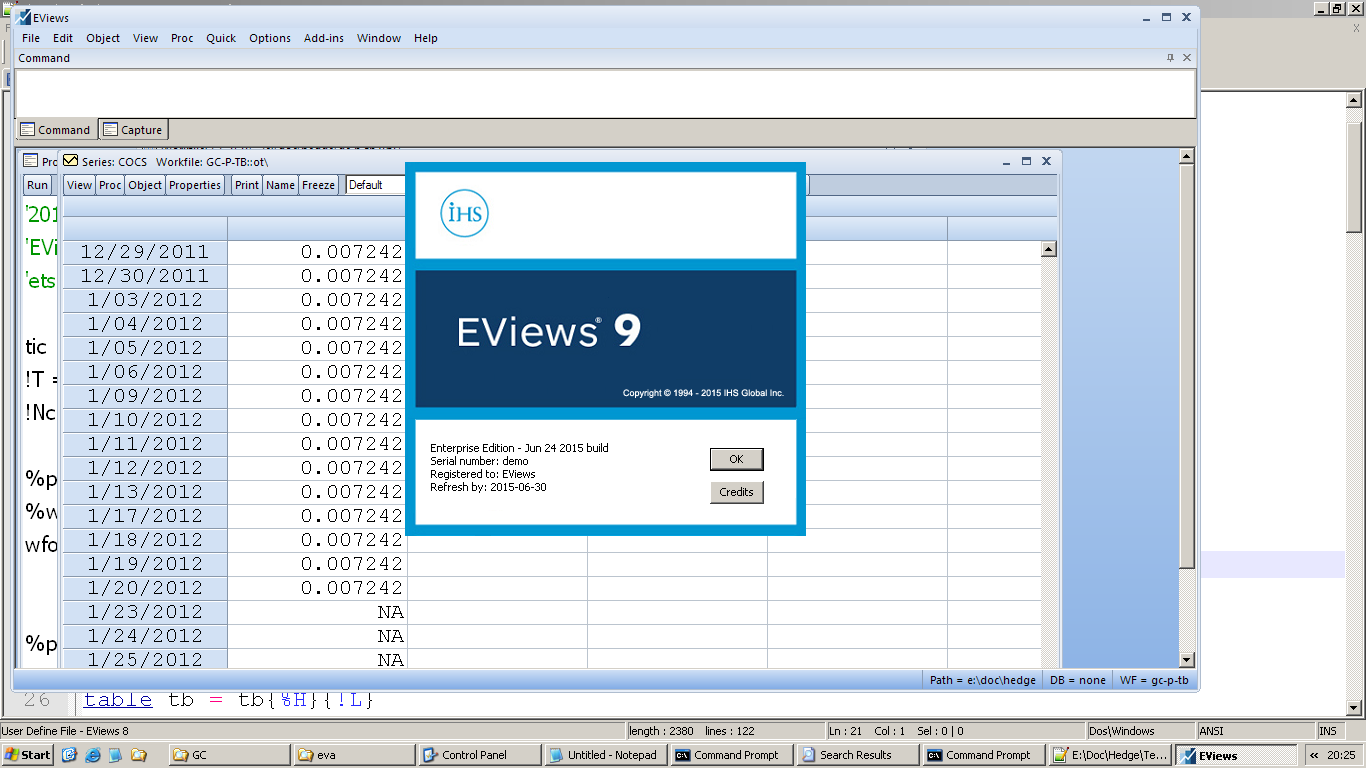Switch to the eva folder taskbar item

(x=354, y=755)
